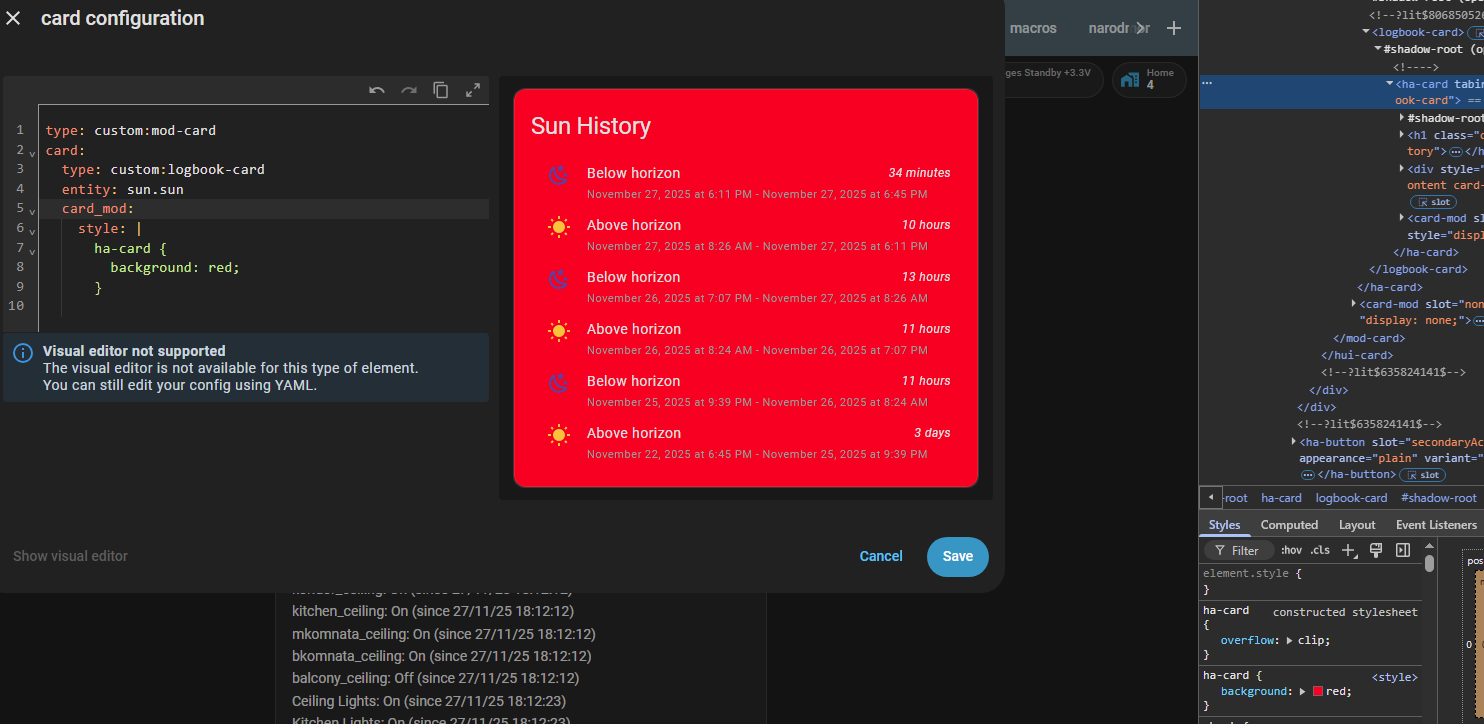Toggle the computed styles sidebar icon
Viewport: 1484px width, 724px height.
1403,550
